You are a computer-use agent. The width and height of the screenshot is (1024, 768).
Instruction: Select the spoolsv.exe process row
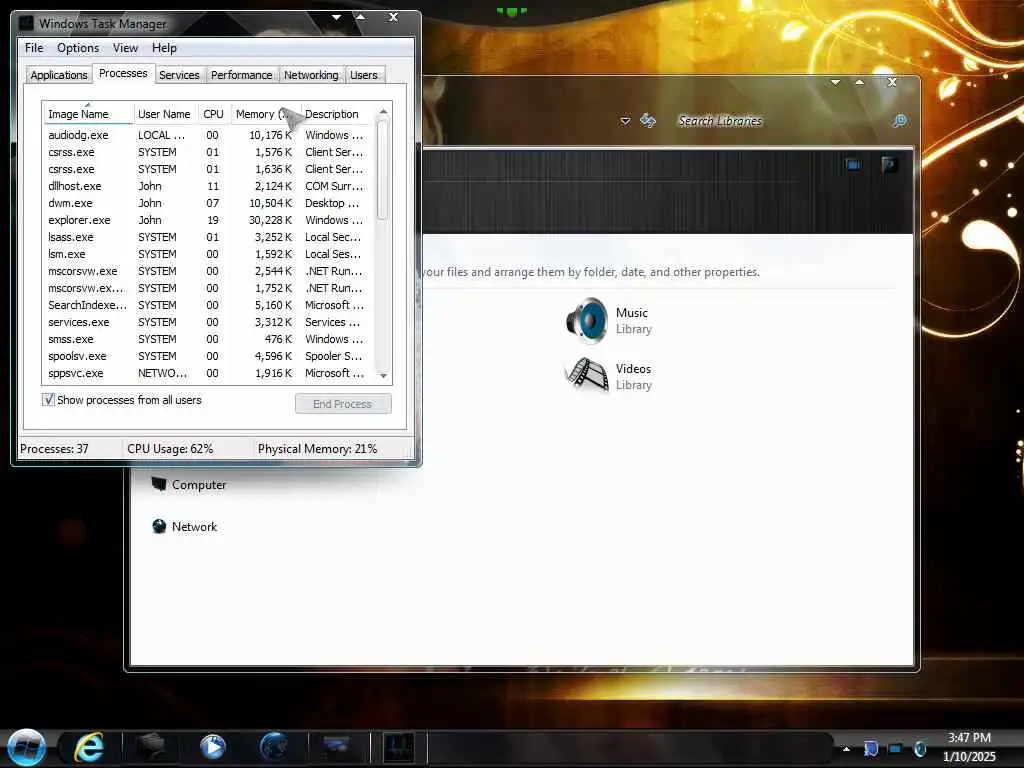pyautogui.click(x=209, y=356)
